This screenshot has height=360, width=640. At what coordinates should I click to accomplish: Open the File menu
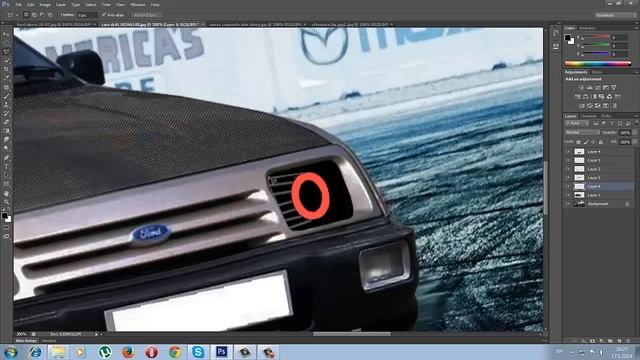[x=18, y=4]
